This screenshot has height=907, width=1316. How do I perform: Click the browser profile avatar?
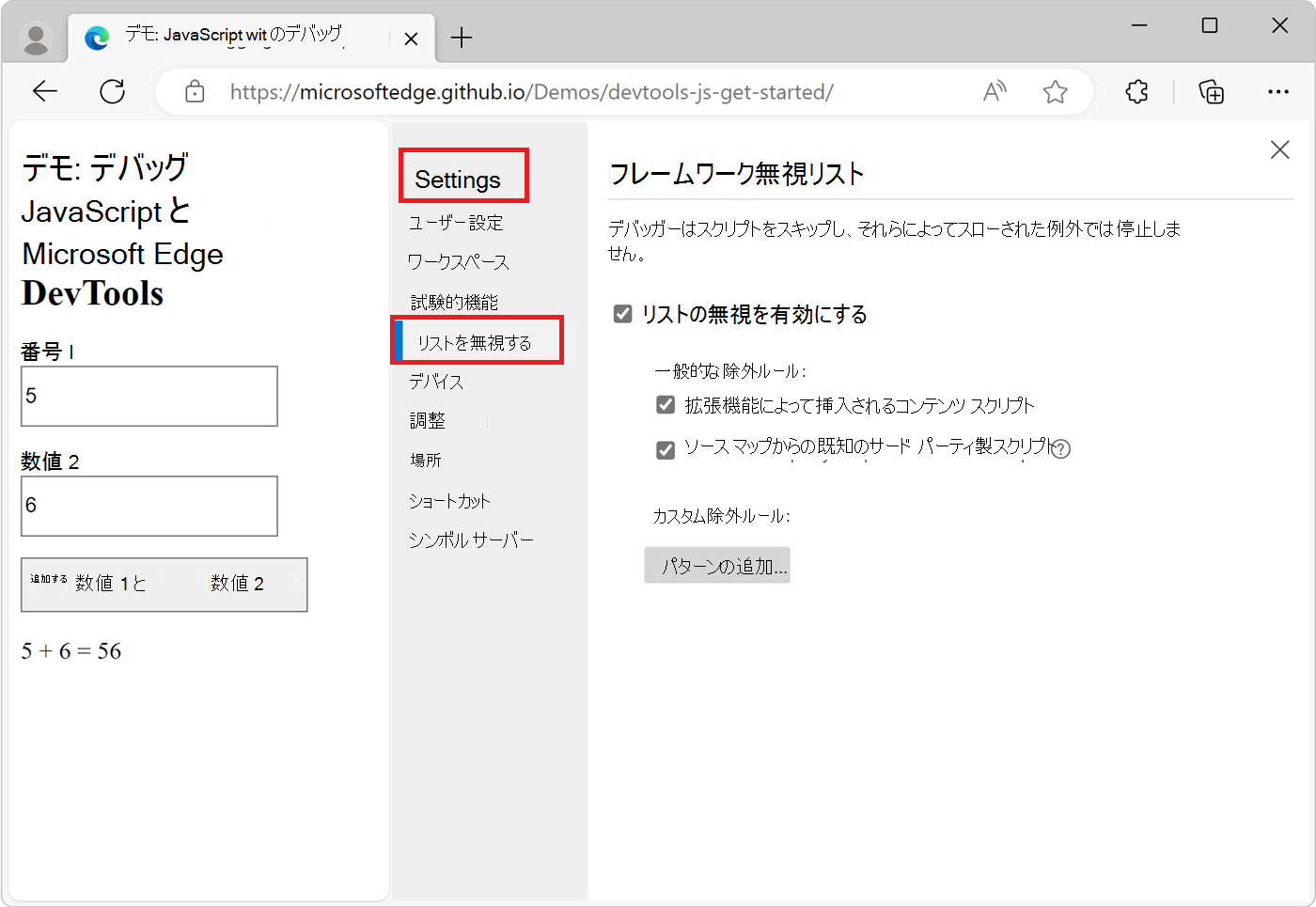[36, 38]
